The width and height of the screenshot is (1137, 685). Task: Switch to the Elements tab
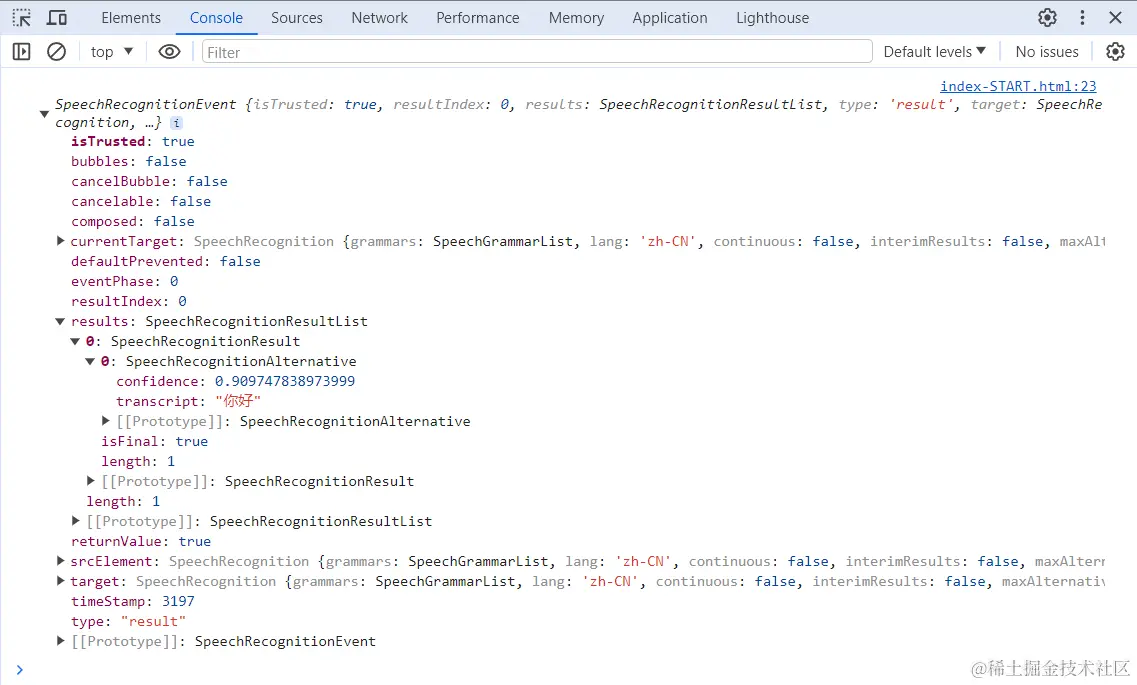[131, 17]
